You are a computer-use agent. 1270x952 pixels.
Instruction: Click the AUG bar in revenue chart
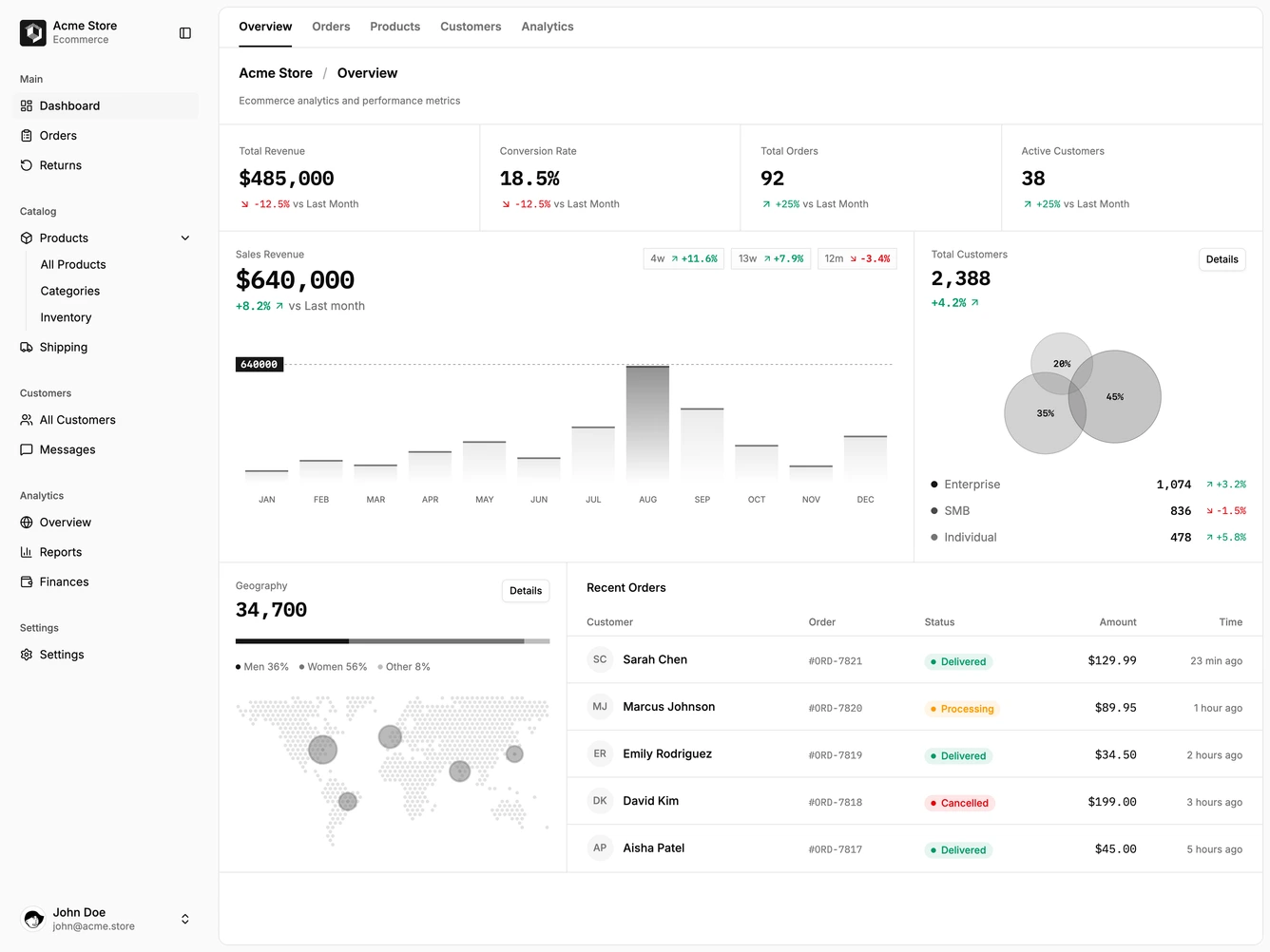point(647,423)
